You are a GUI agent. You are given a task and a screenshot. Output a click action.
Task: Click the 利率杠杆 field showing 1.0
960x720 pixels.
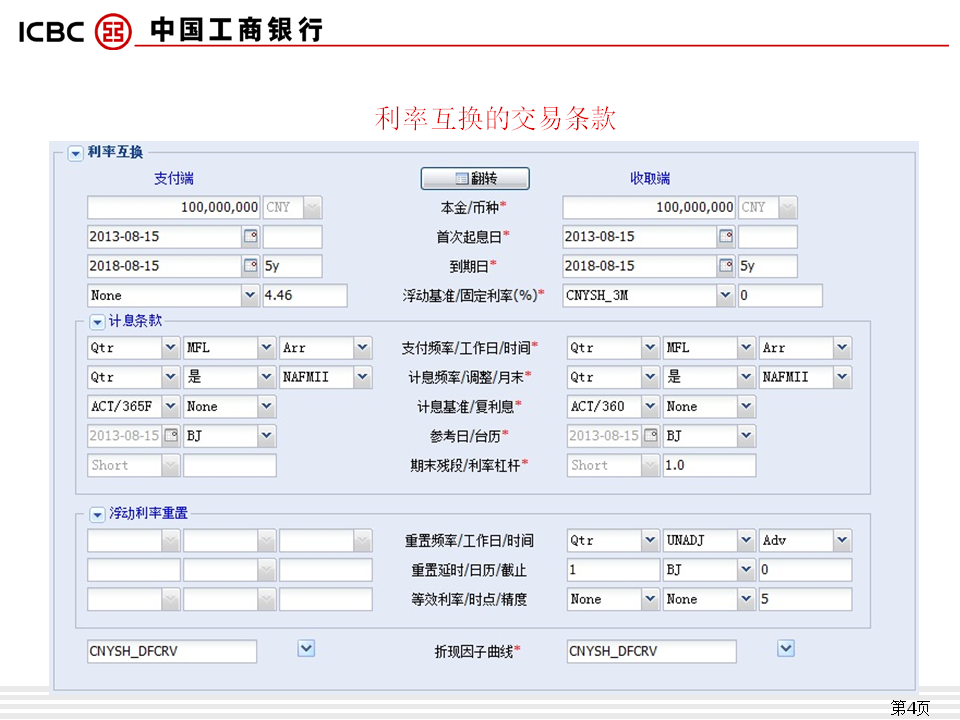click(x=709, y=465)
